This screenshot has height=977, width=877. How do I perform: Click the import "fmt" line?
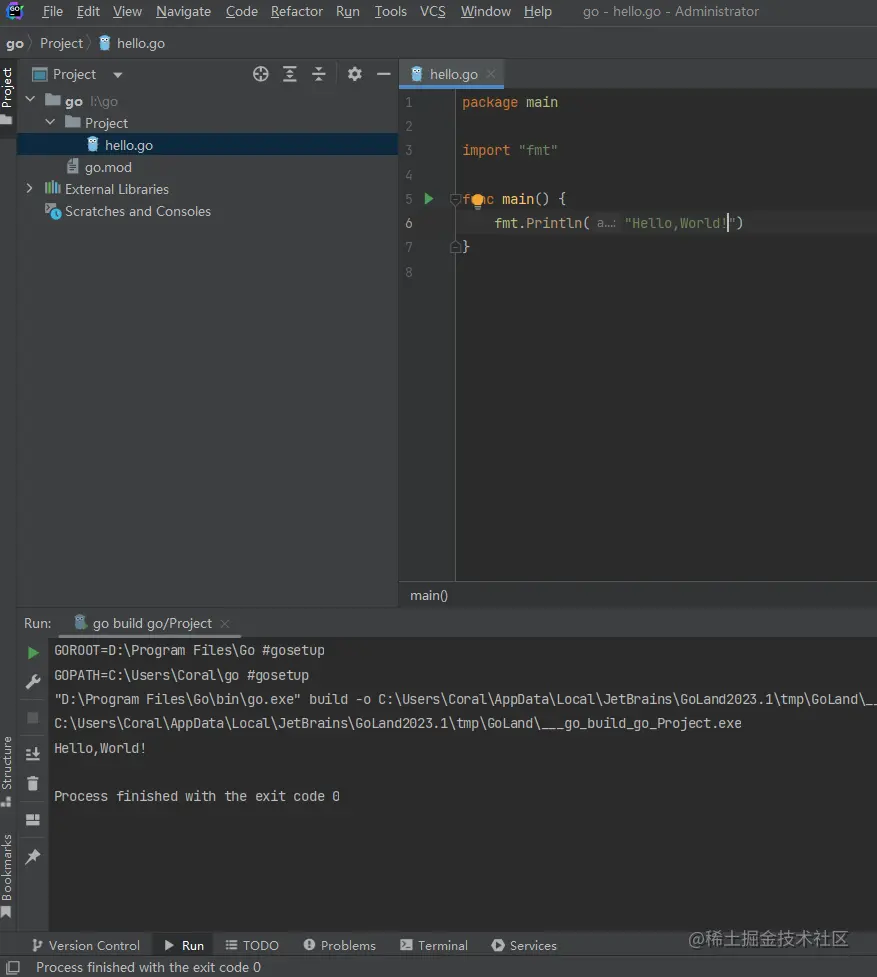[510, 150]
